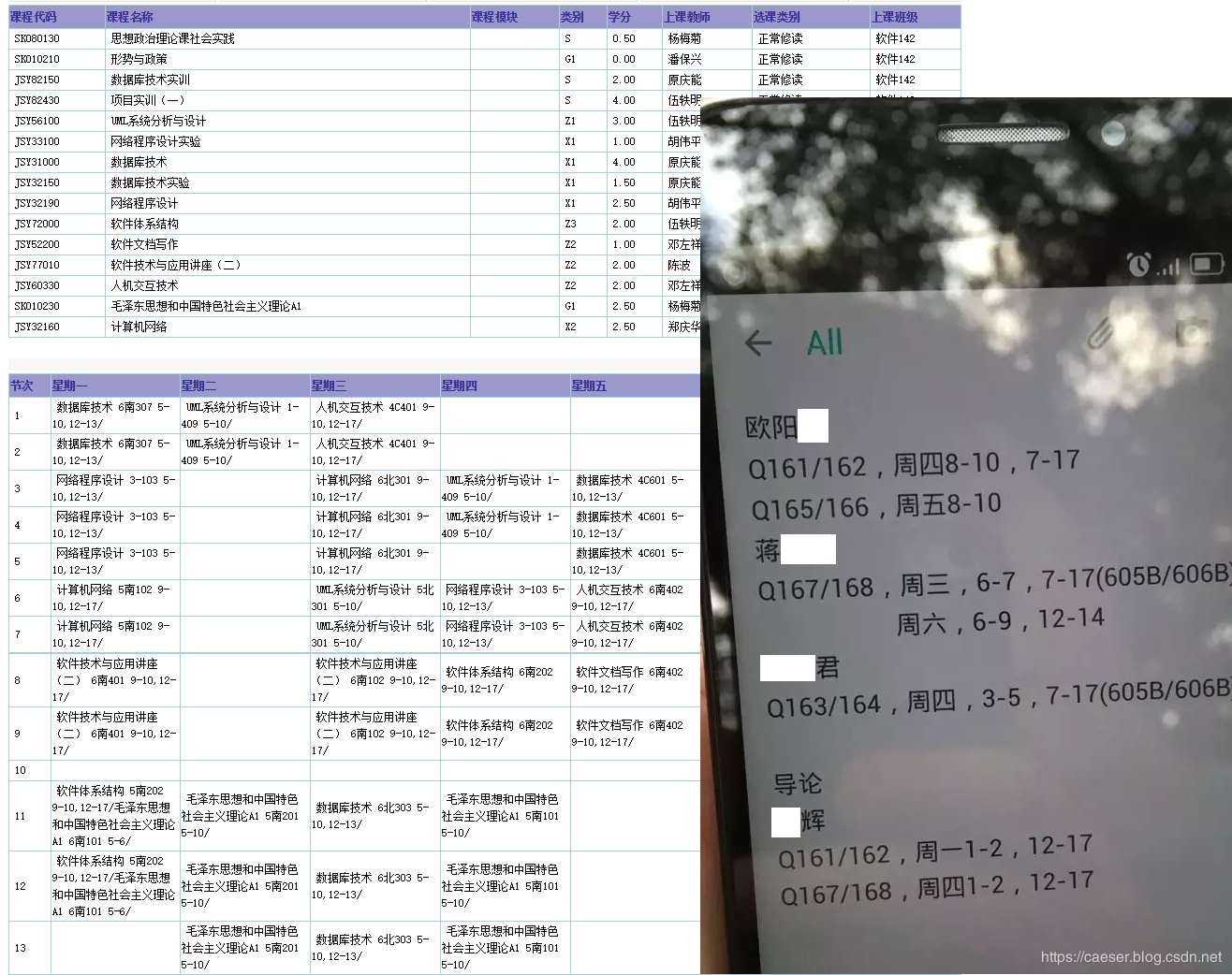The width and height of the screenshot is (1232, 975).
Task: Click course code JSY82150
Action: pos(37,80)
